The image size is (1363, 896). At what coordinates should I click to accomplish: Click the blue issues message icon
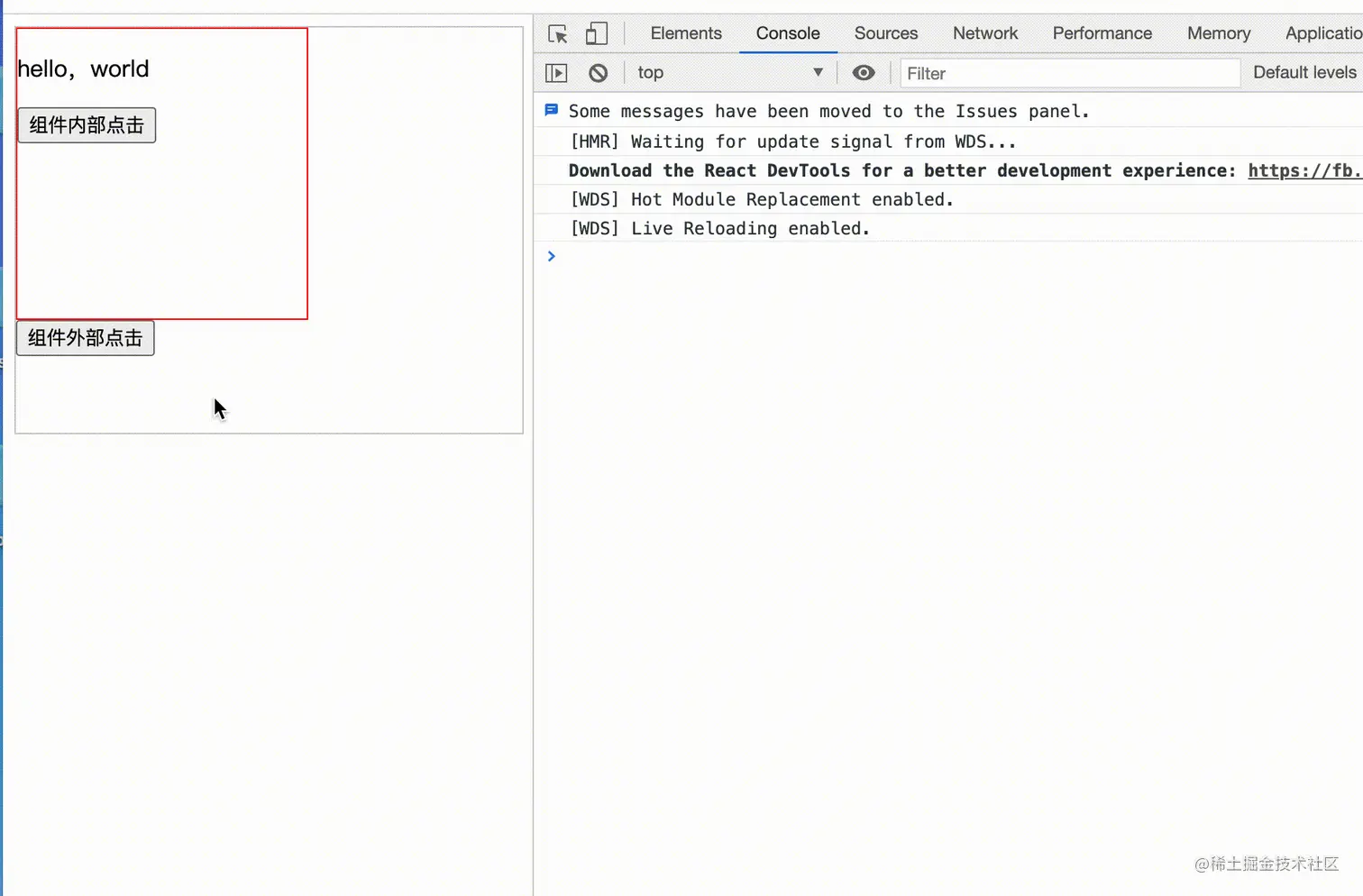pyautogui.click(x=552, y=110)
